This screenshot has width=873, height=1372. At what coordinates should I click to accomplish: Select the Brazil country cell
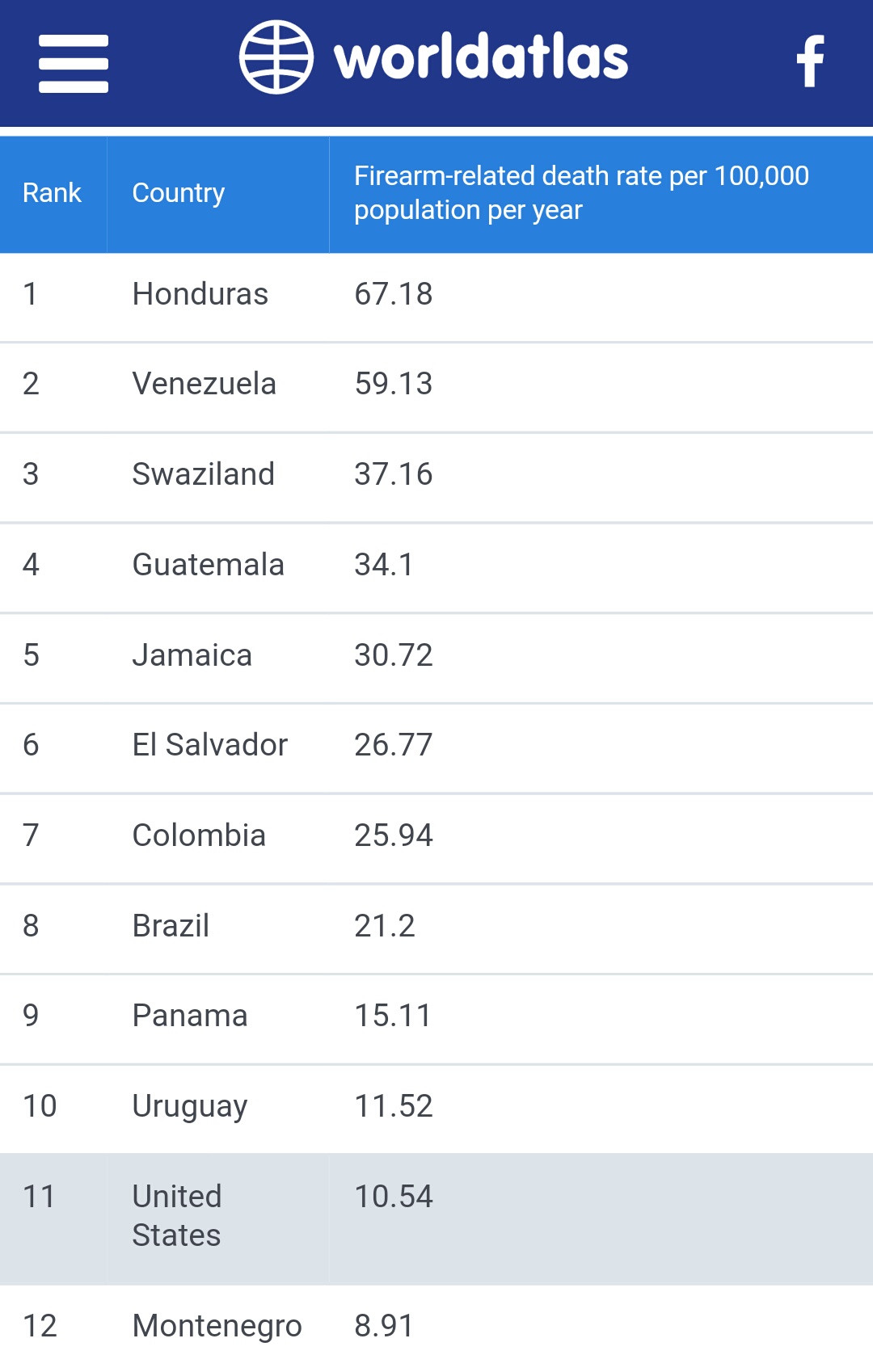(x=218, y=926)
